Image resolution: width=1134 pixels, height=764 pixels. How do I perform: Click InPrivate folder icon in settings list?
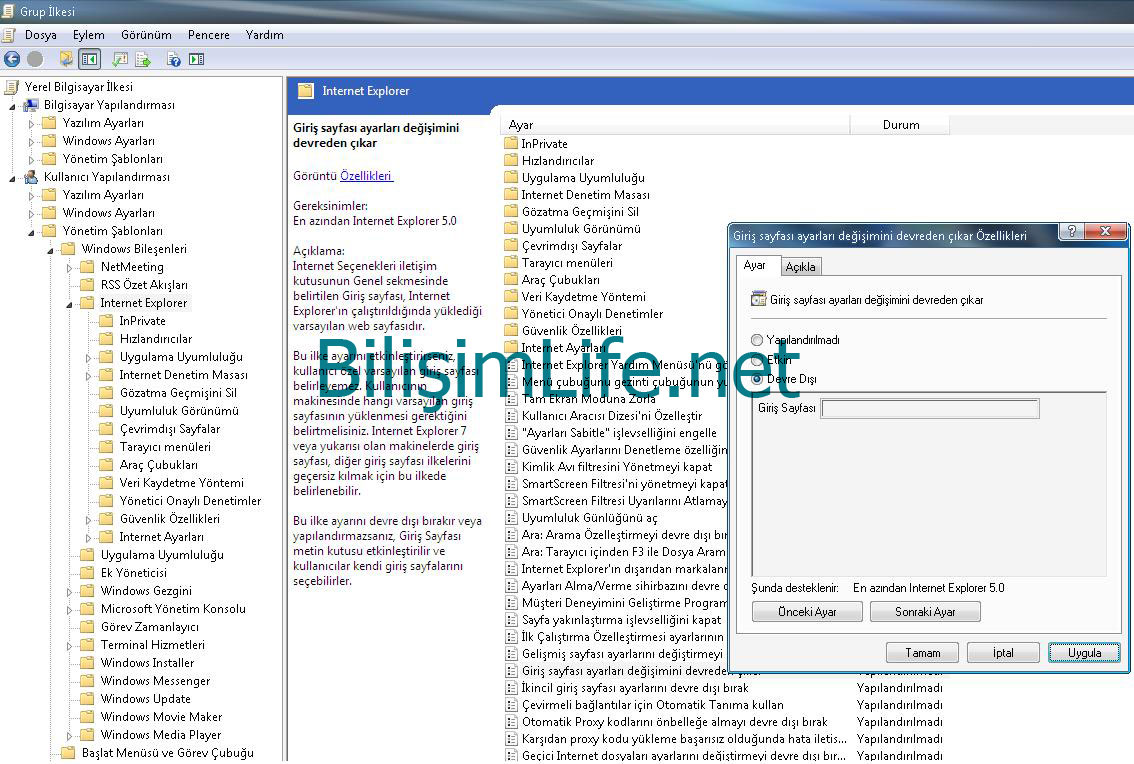(511, 144)
